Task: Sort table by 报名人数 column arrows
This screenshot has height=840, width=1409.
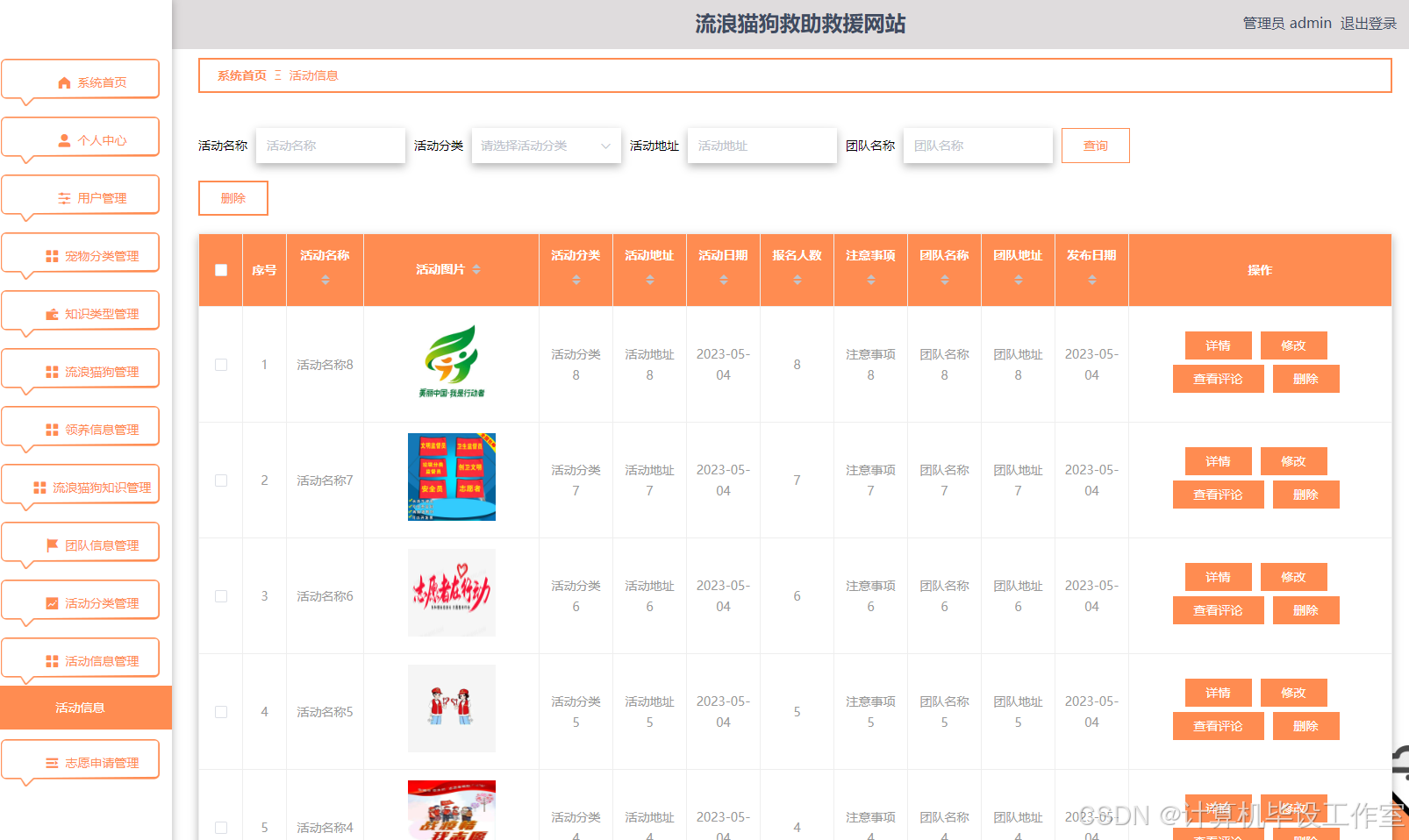Action: click(797, 280)
